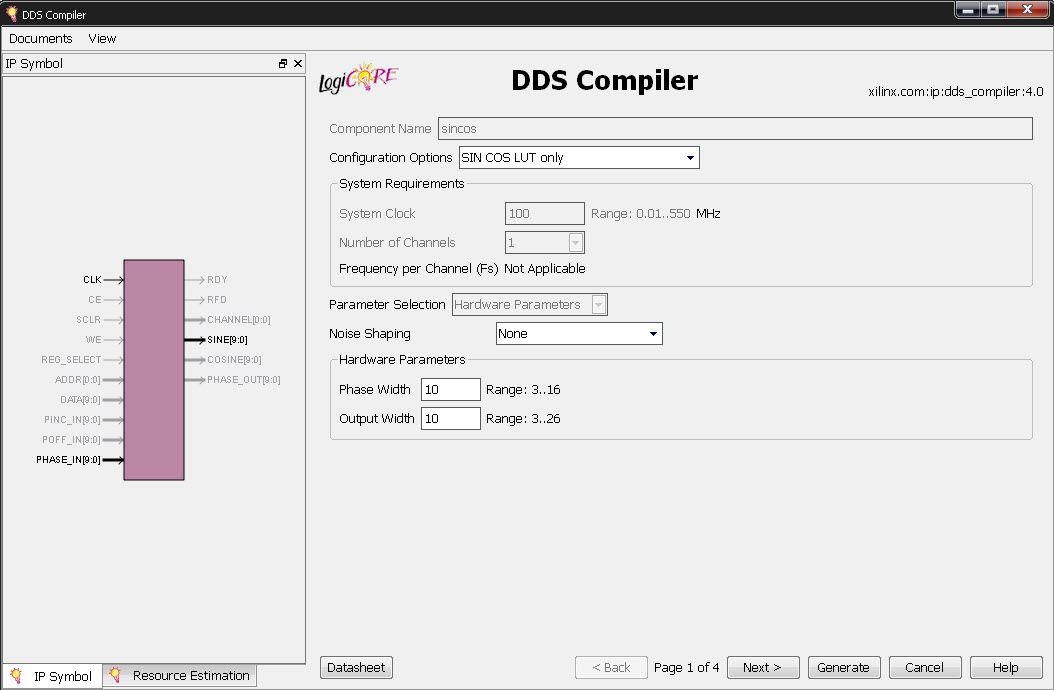Click the Phase Width input field
This screenshot has width=1054, height=690.
[450, 390]
